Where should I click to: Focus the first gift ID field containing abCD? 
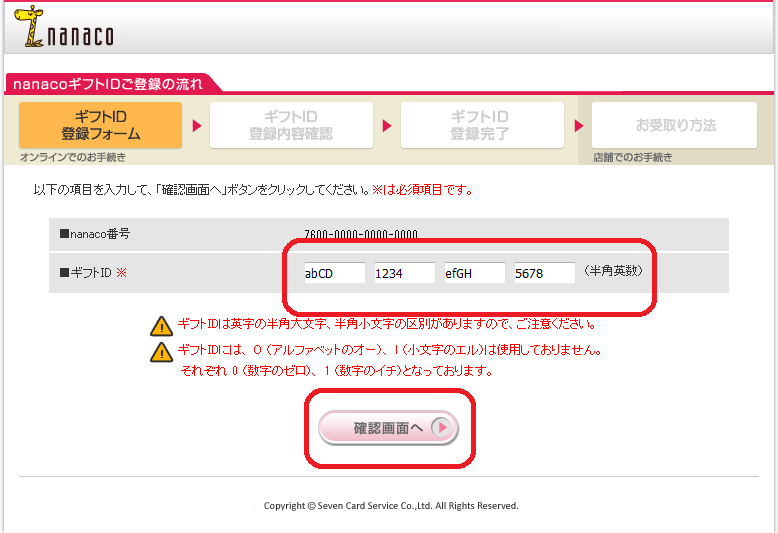334,273
